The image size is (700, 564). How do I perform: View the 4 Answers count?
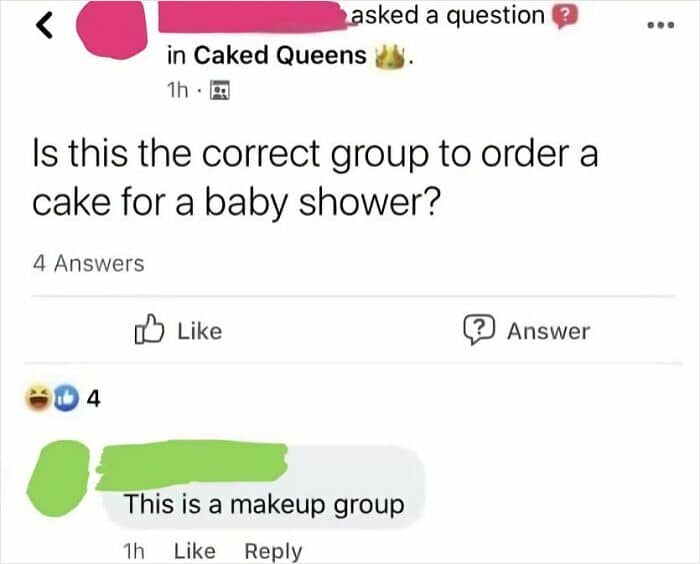(x=87, y=264)
